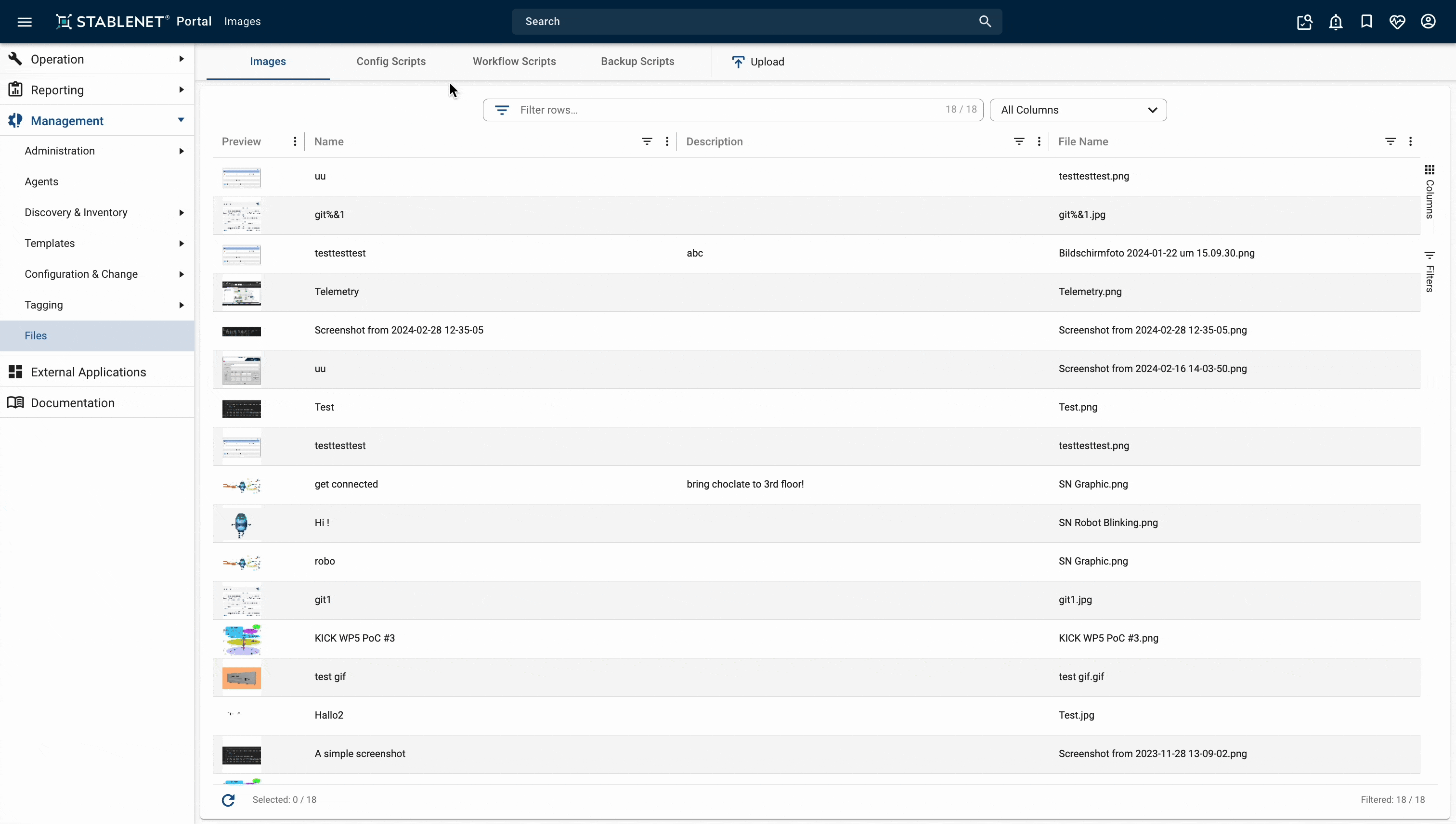This screenshot has height=824, width=1456.
Task: Click the 'abc' description cell
Action: point(695,253)
